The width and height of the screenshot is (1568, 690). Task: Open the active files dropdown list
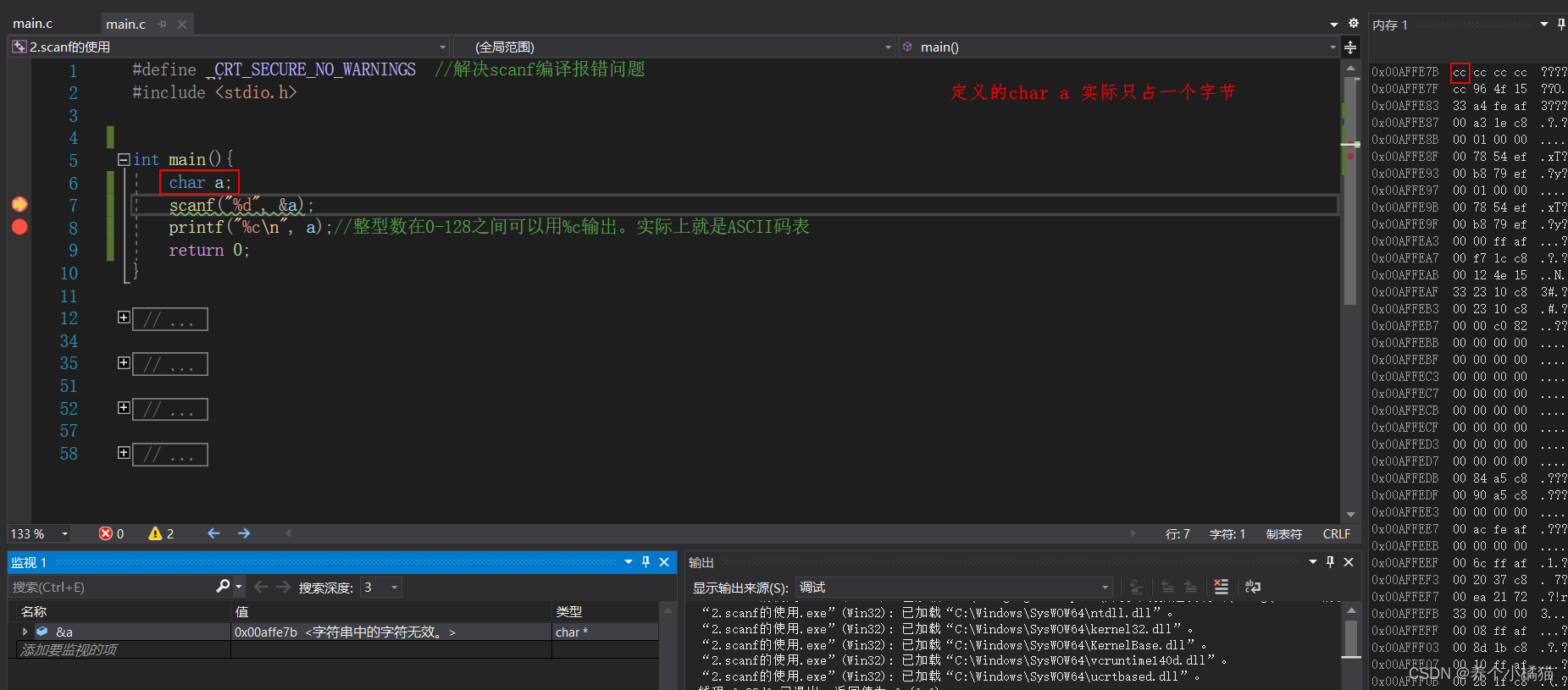(x=1334, y=24)
